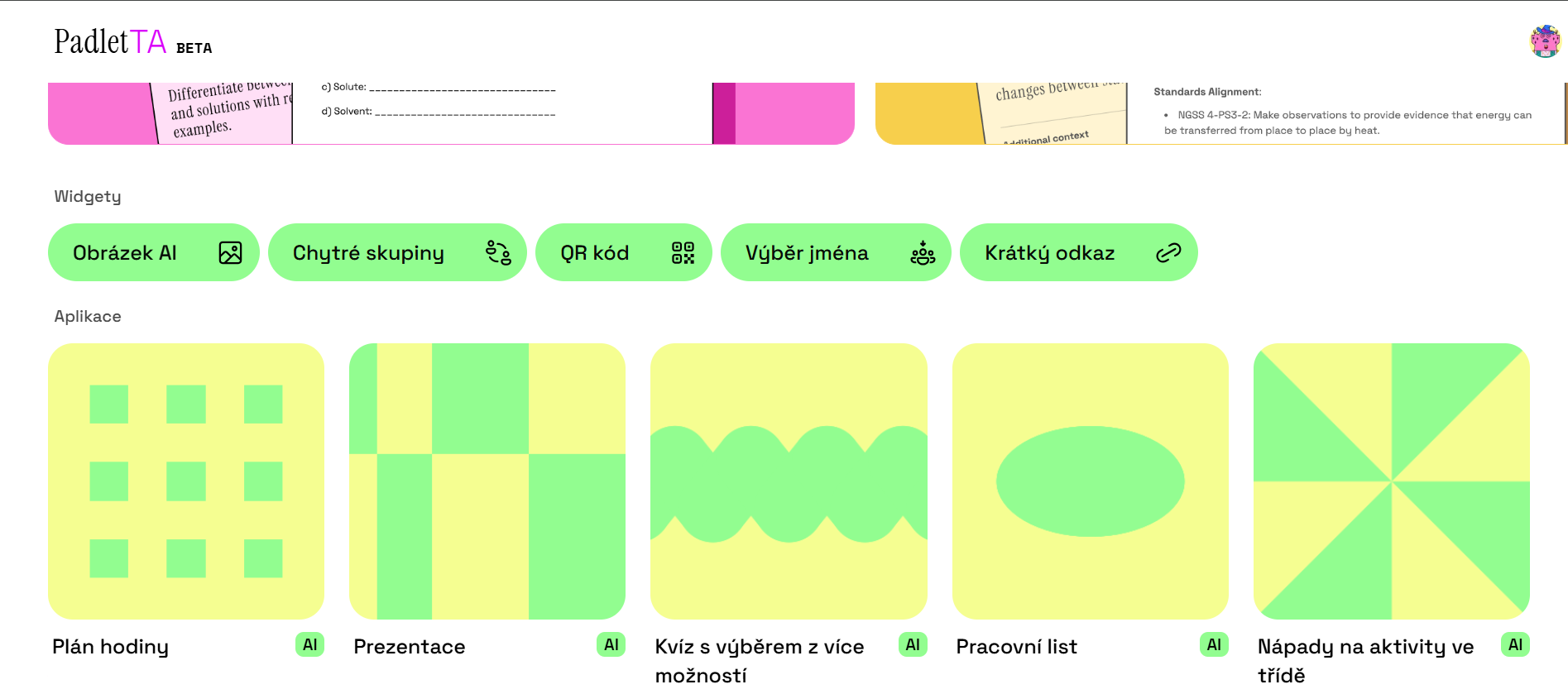Click the QR code icon

tap(683, 252)
